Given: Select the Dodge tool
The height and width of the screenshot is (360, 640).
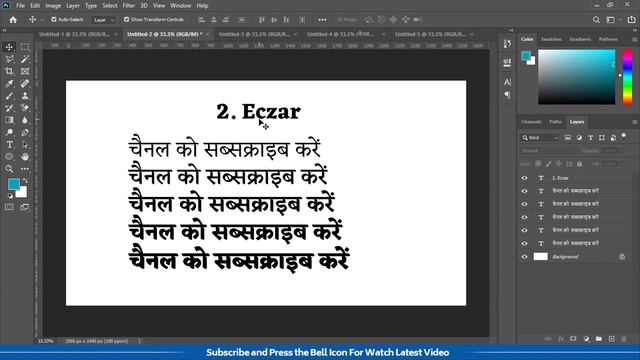Looking at the screenshot, I should point(9,132).
